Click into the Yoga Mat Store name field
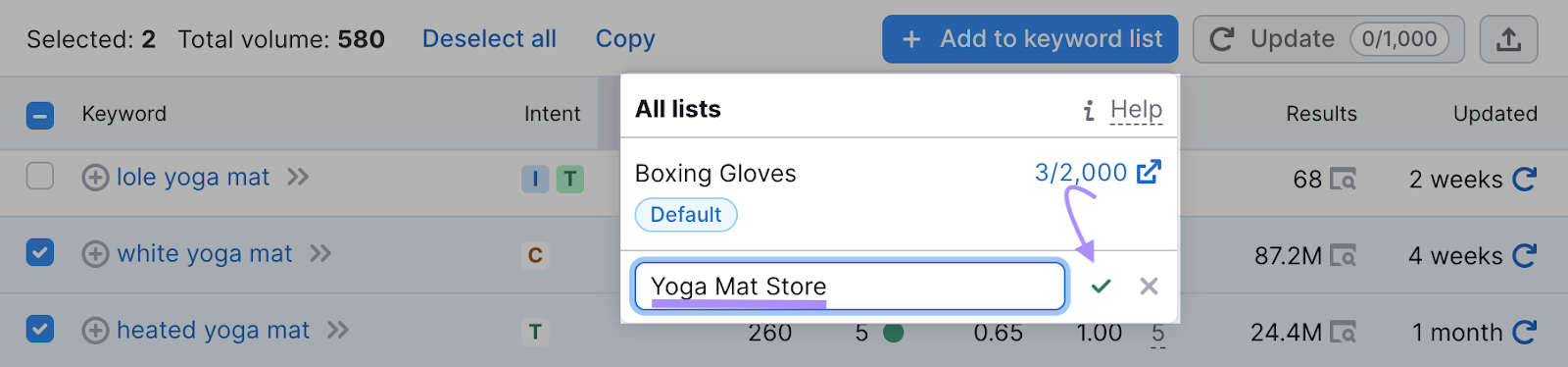Viewport: 1568px width, 367px height. (850, 287)
